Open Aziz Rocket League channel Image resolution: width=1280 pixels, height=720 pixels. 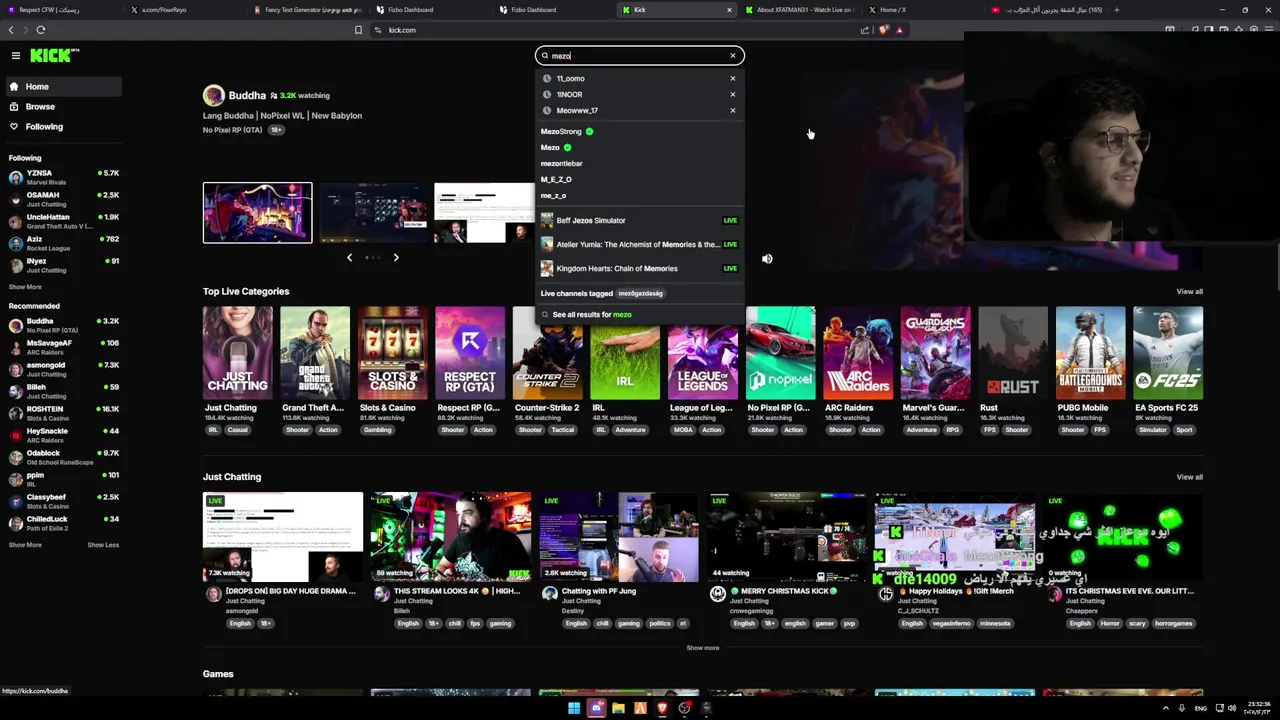(62, 243)
